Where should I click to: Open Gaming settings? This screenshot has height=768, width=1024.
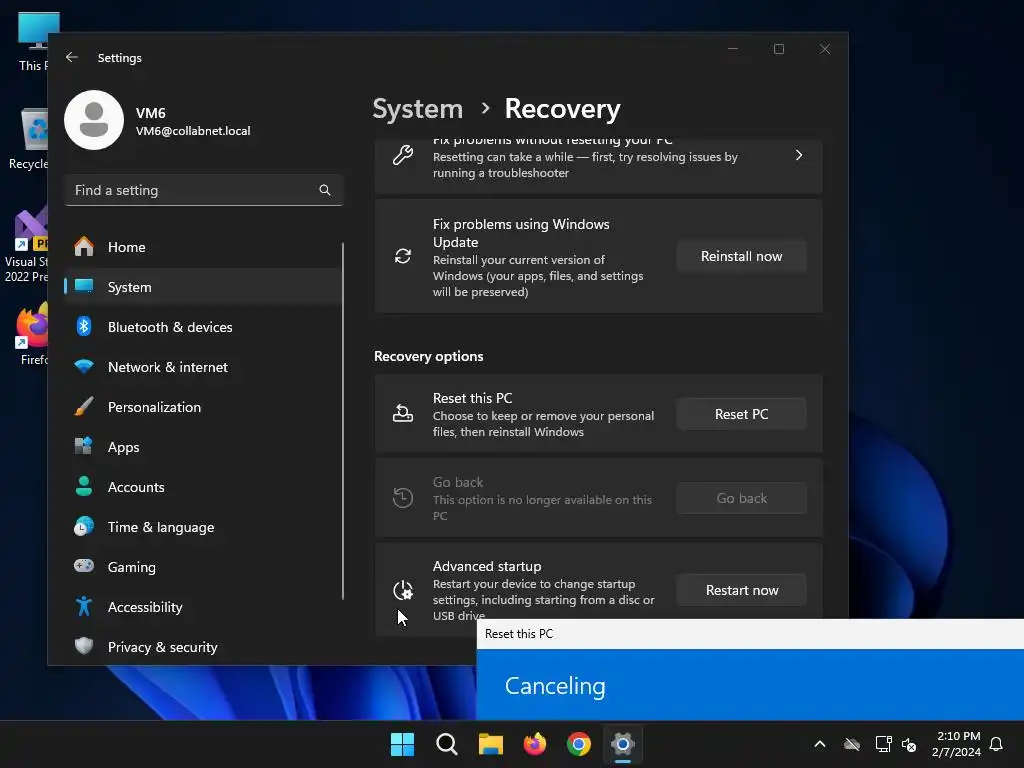(x=202, y=567)
